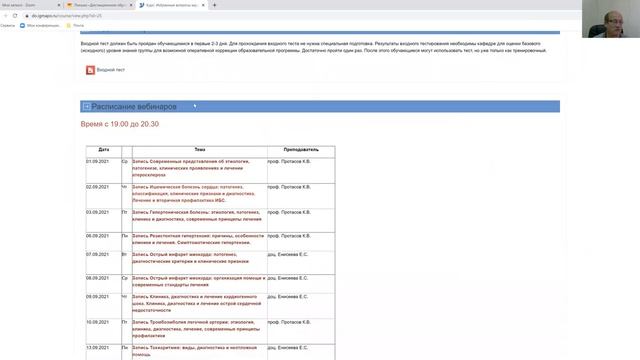
Task: Collapse the Расписание вебинаров section toggle
Action: 86,107
